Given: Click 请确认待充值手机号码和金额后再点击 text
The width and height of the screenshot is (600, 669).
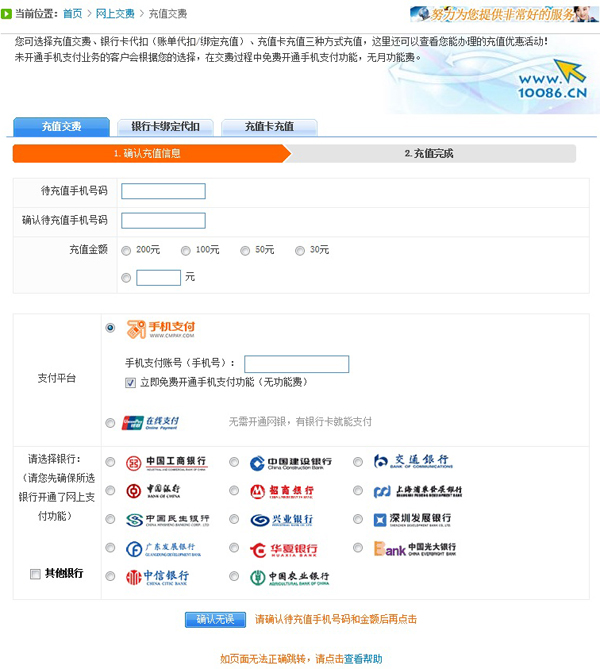Looking at the screenshot, I should 336,620.
